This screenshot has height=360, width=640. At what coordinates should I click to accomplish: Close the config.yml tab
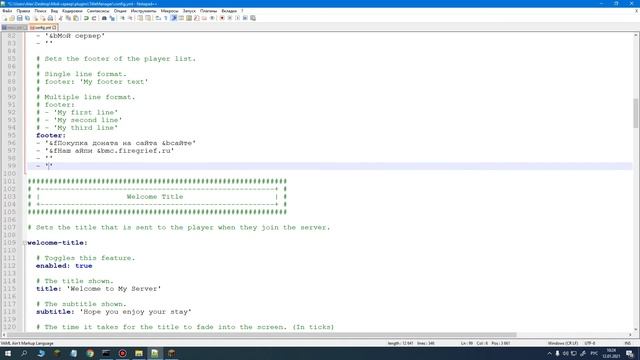54,27
